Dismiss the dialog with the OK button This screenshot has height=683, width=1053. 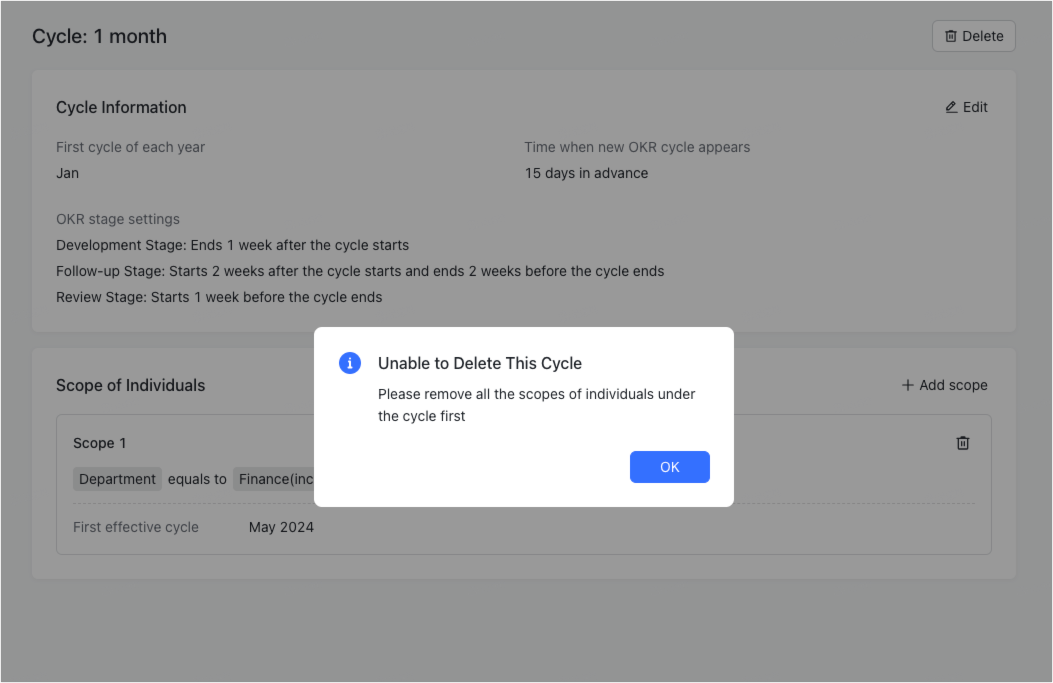coord(669,466)
